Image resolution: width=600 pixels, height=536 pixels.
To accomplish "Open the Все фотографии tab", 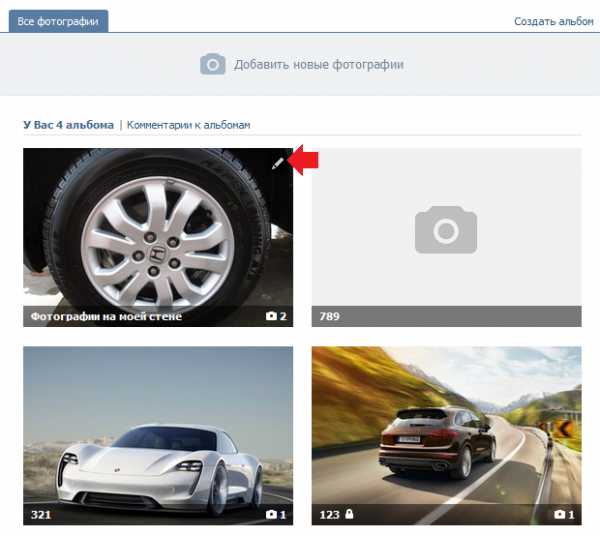I will [58, 21].
